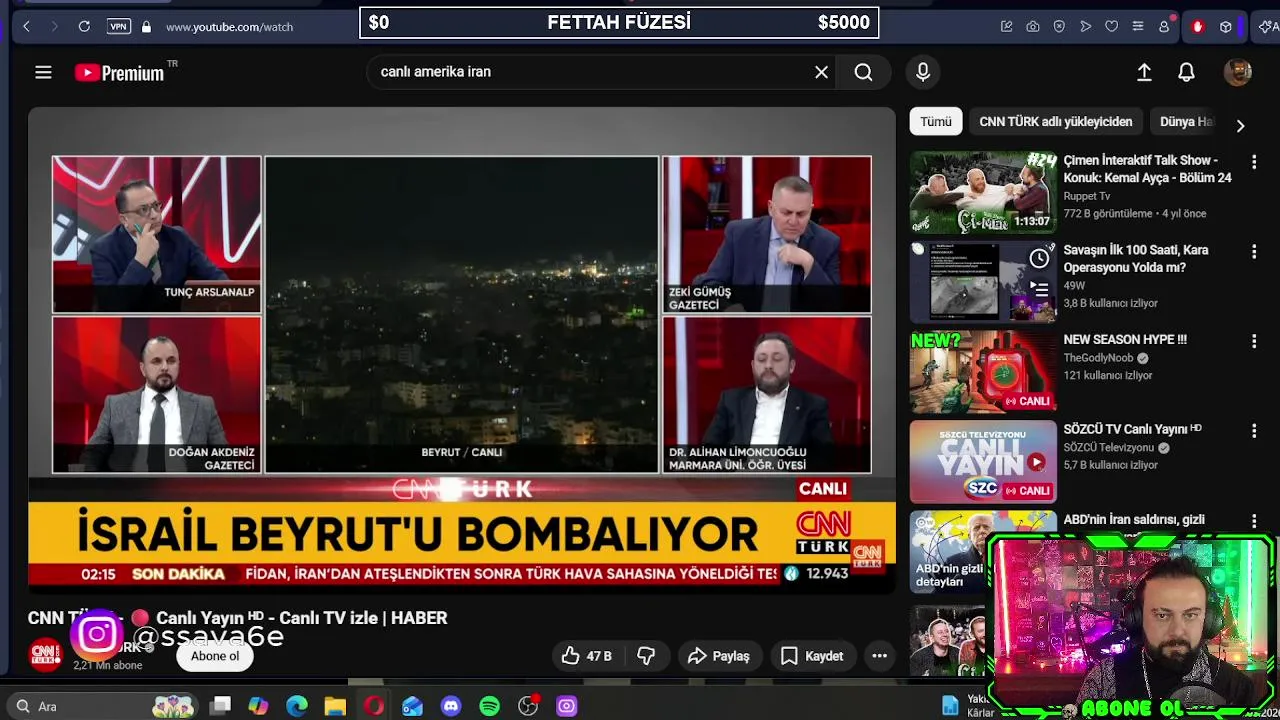Open SÖZCÜ Televizyonu channel name
Screen dimensions: 1280x720
pyautogui.click(x=1109, y=448)
